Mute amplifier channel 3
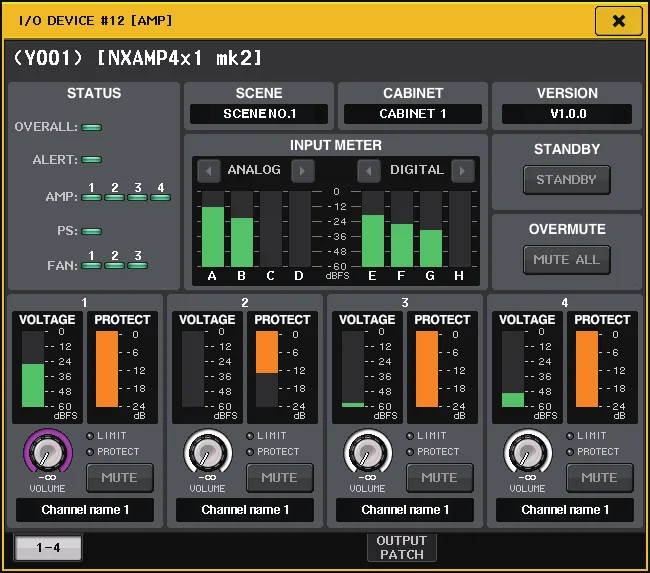The width and height of the screenshot is (650, 573). point(440,478)
